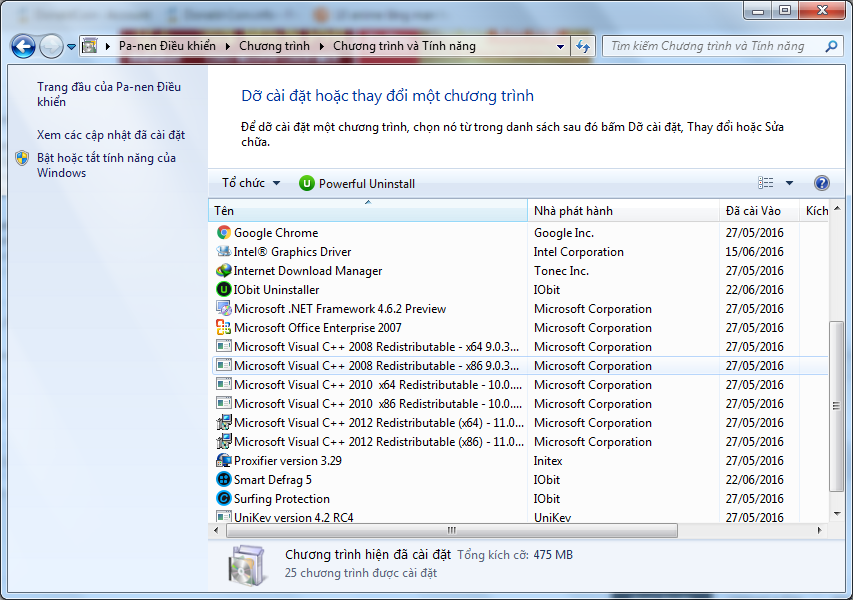This screenshot has height=600, width=853.
Task: Click the Visual C++ 2010 x86 row icon
Action: tap(224, 403)
